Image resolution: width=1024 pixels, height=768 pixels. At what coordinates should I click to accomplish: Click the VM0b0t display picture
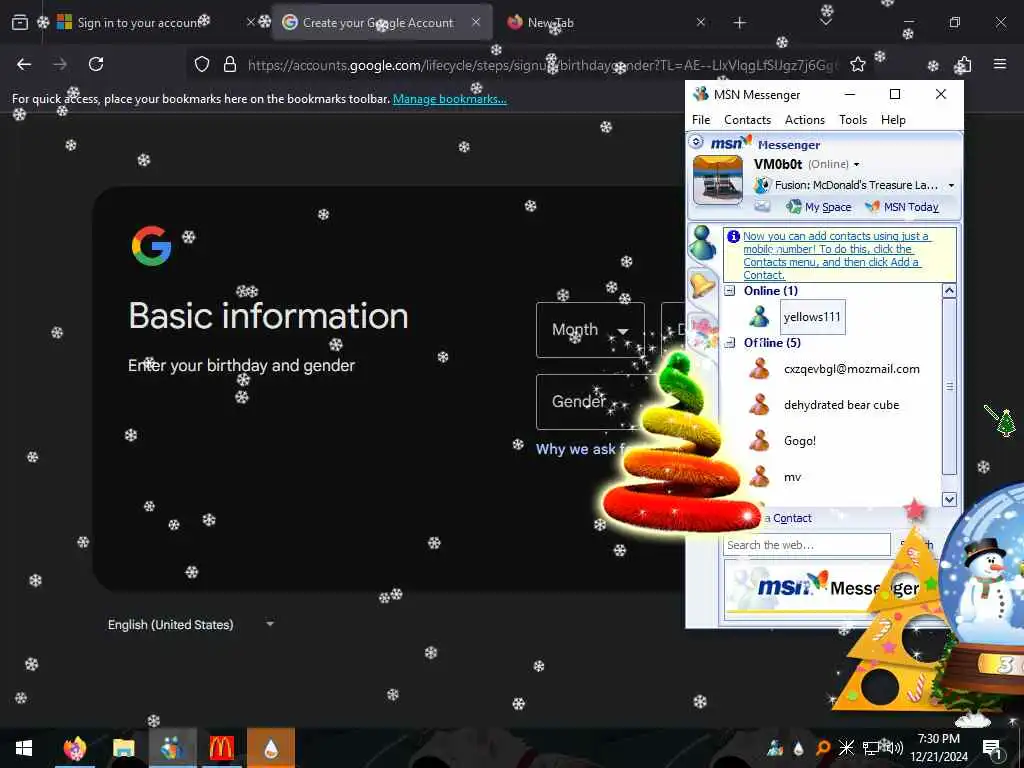point(718,180)
